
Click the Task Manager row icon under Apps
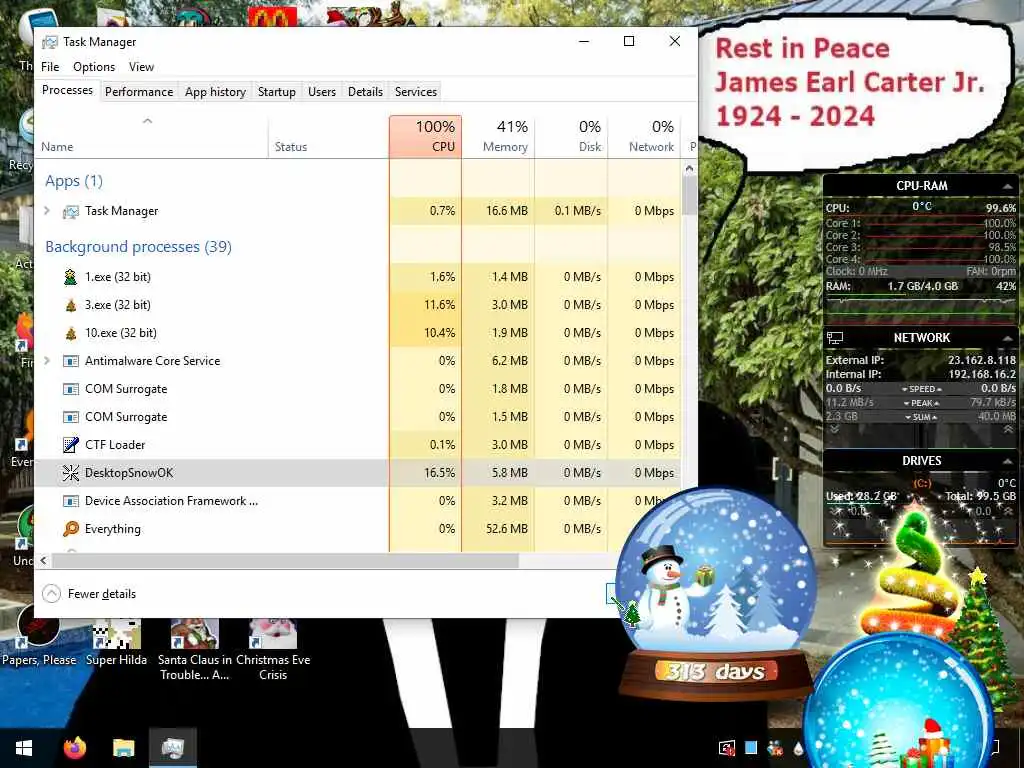[71, 212]
